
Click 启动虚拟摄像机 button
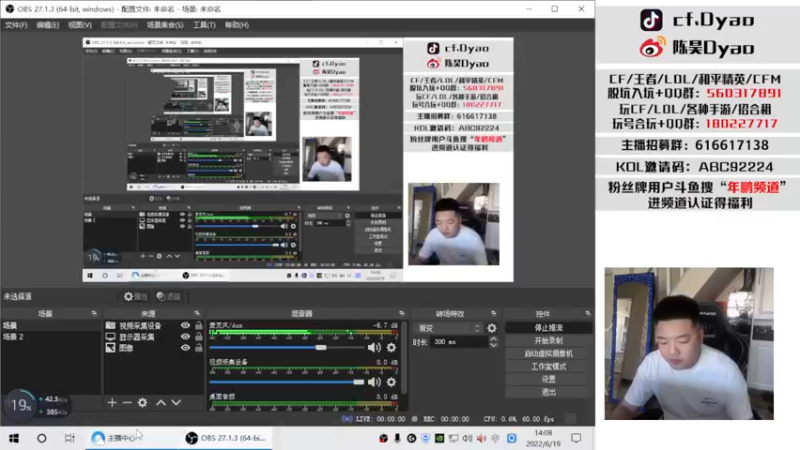point(548,353)
